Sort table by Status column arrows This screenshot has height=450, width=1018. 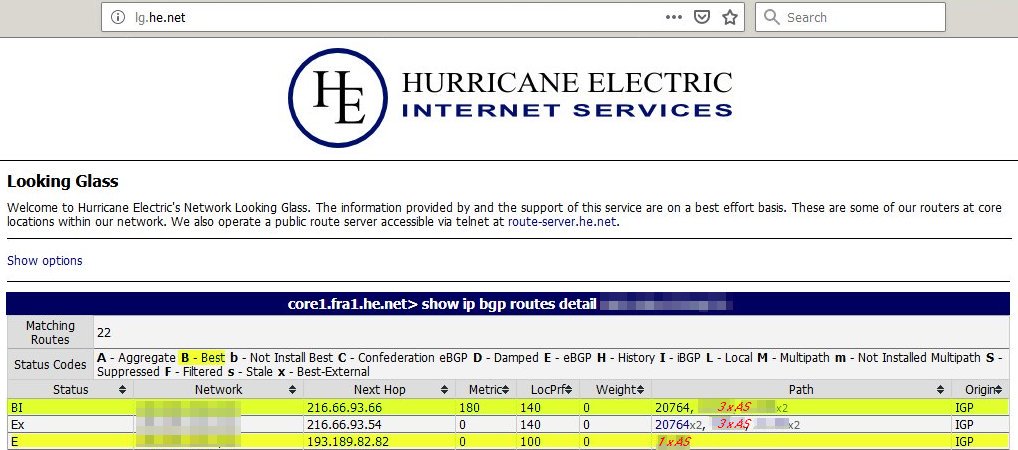pyautogui.click(x=122, y=390)
